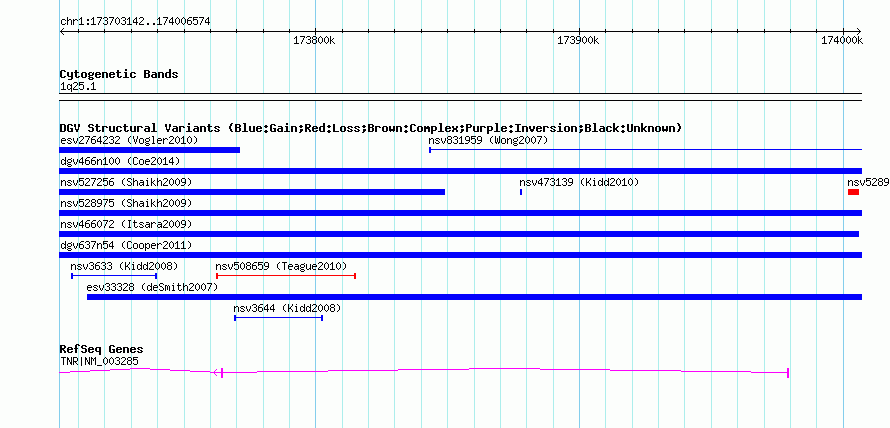Click the DGV Structural Variants track title

[x=371, y=128]
